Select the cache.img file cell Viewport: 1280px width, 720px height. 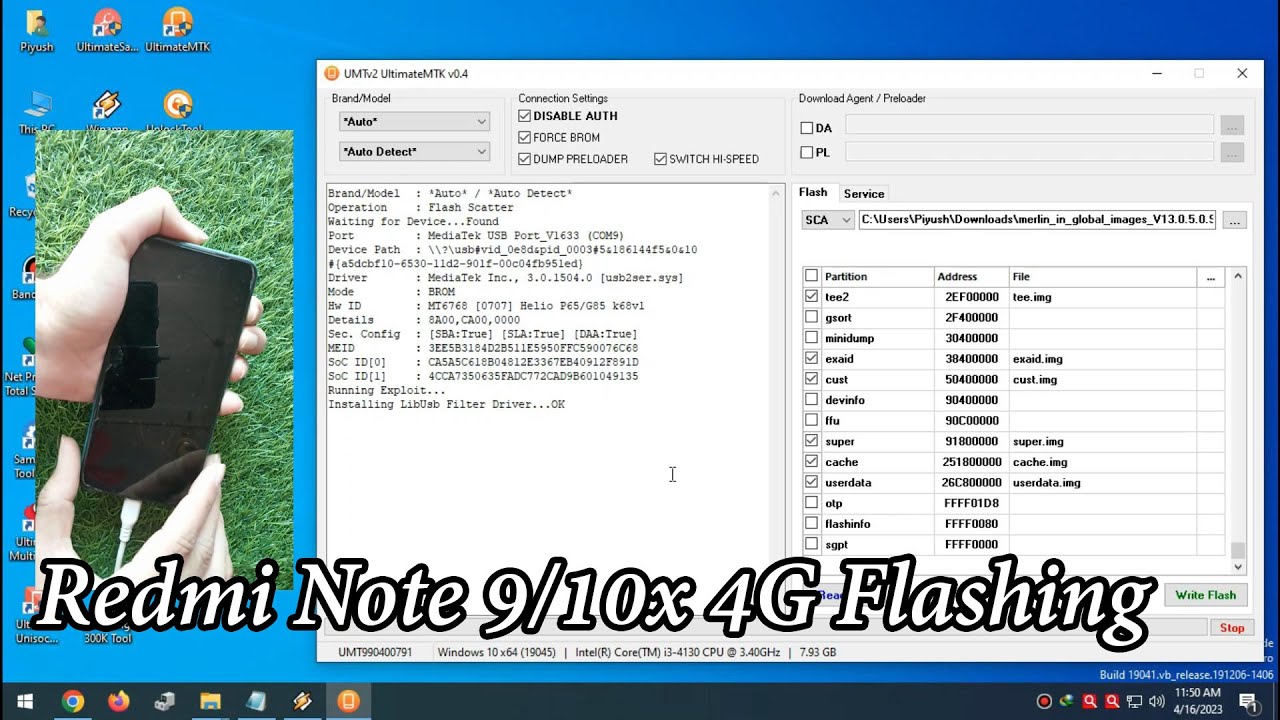[x=1102, y=462]
